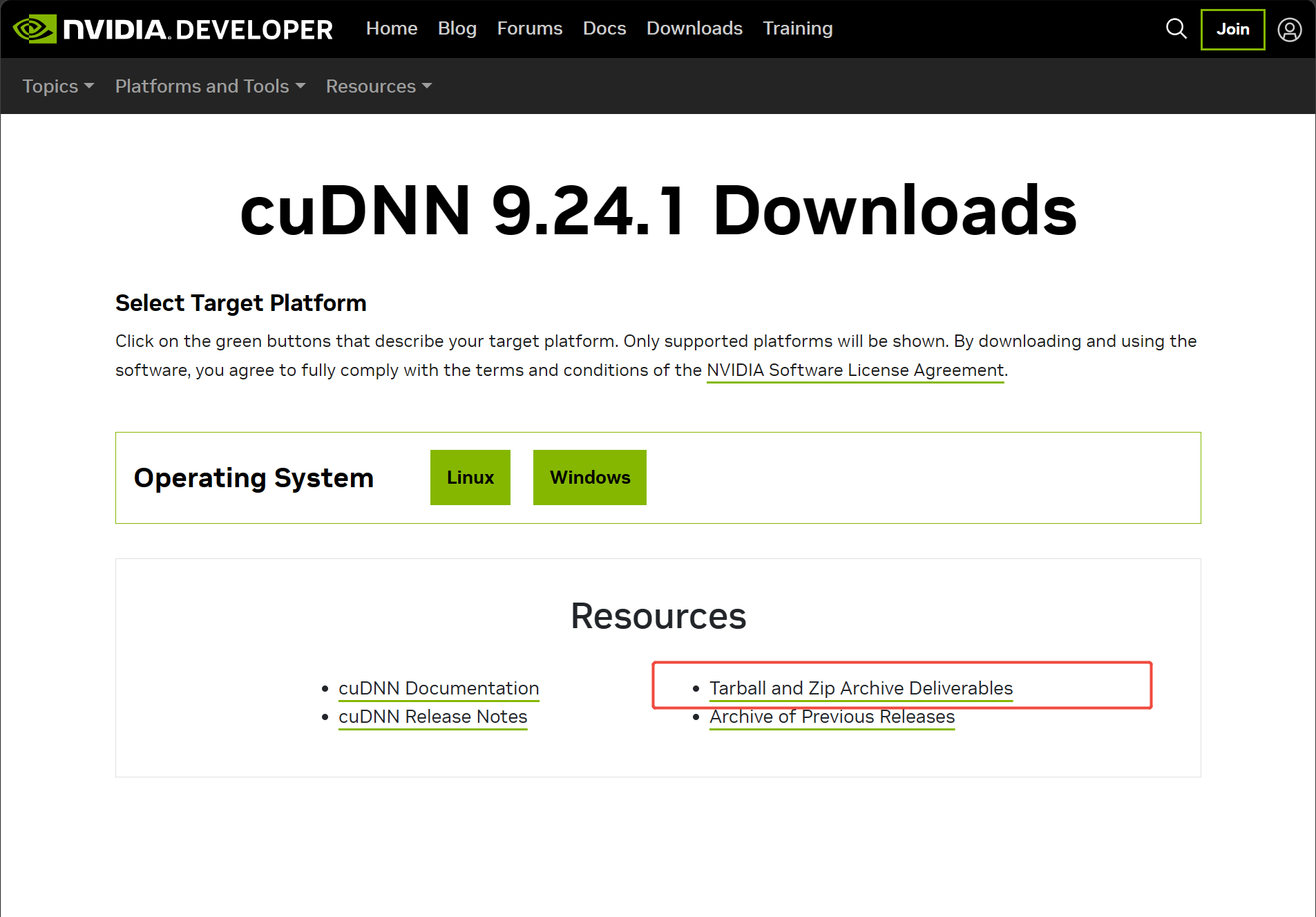This screenshot has height=917, width=1316.
Task: Open Tarball and Zip Archive Deliverables link
Action: click(x=861, y=688)
